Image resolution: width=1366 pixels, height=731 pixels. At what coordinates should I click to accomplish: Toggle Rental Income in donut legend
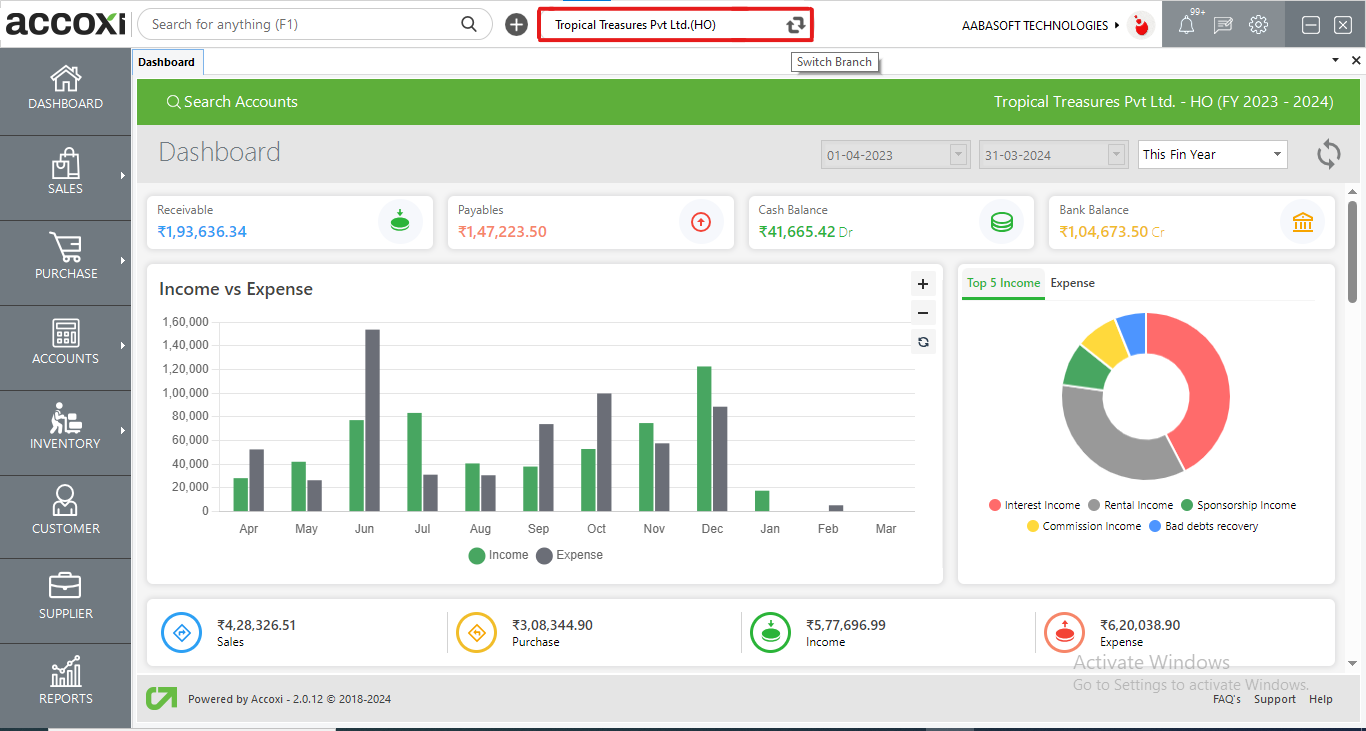[x=1130, y=506]
